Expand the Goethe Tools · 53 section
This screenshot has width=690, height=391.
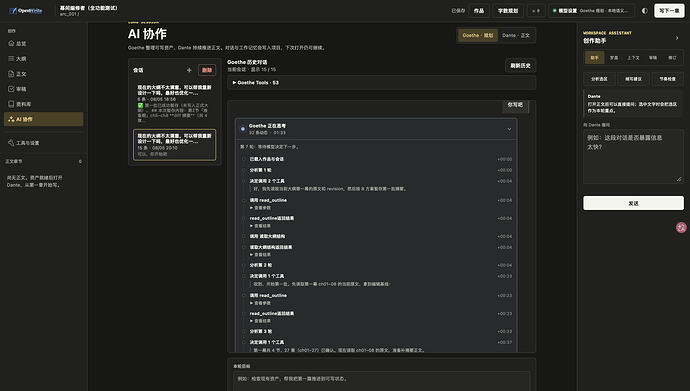coord(382,83)
